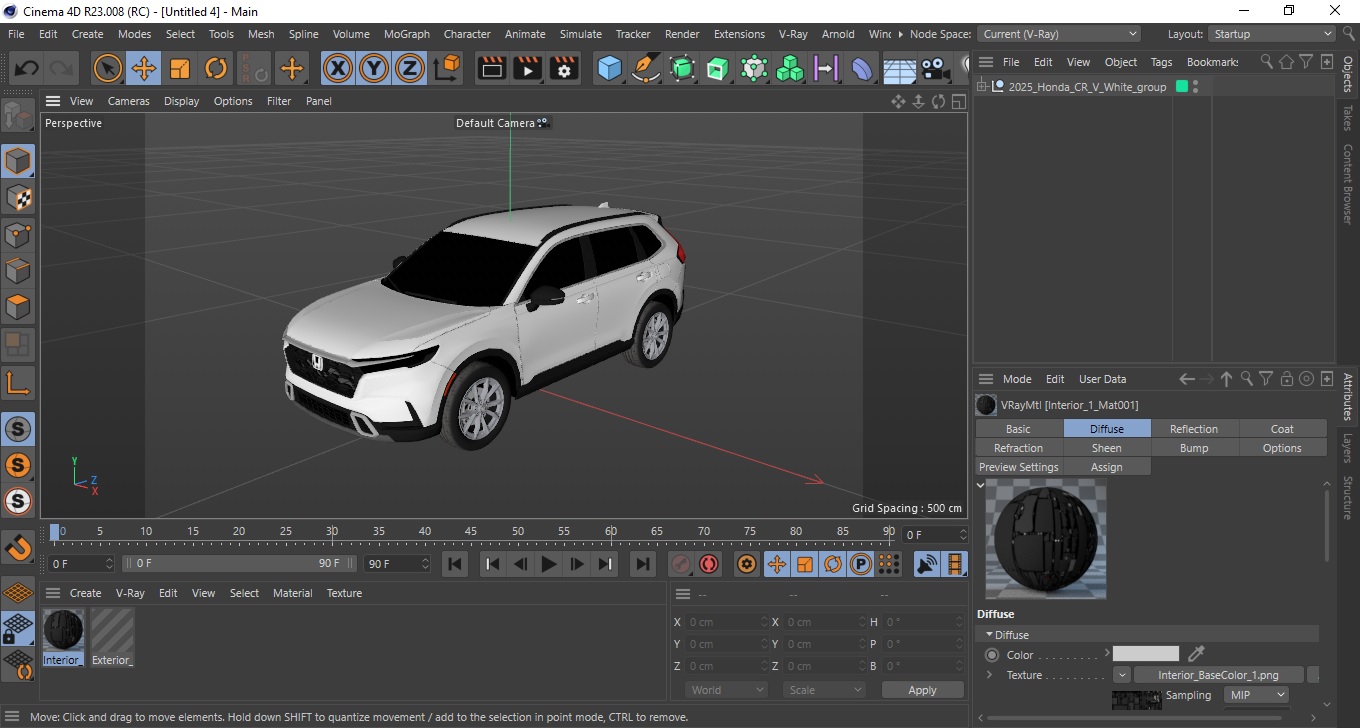Toggle Parameter keyframe recording P icon
This screenshot has width=1360, height=728.
(x=860, y=564)
